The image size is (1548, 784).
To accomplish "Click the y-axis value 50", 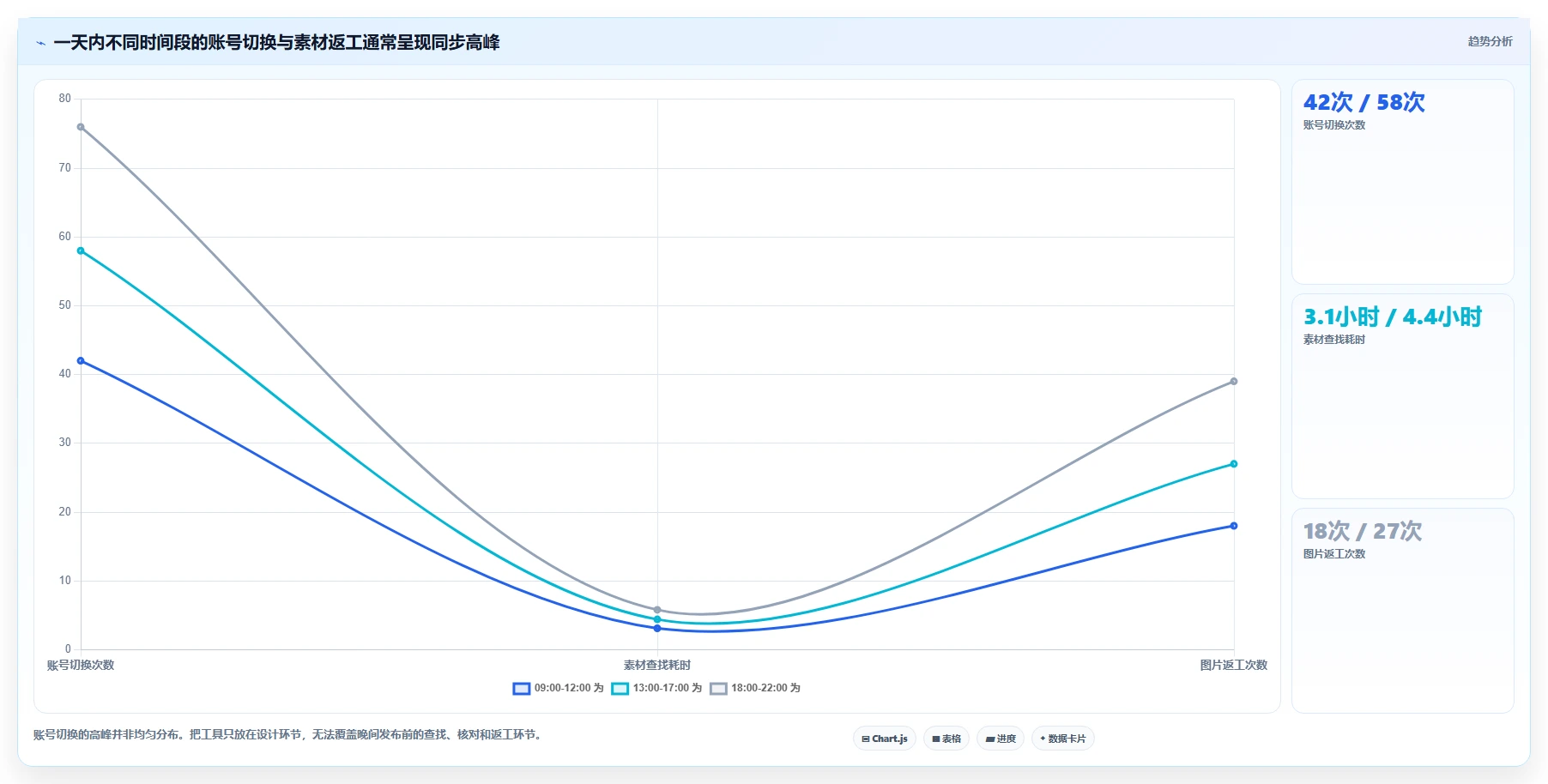I will 65,305.
